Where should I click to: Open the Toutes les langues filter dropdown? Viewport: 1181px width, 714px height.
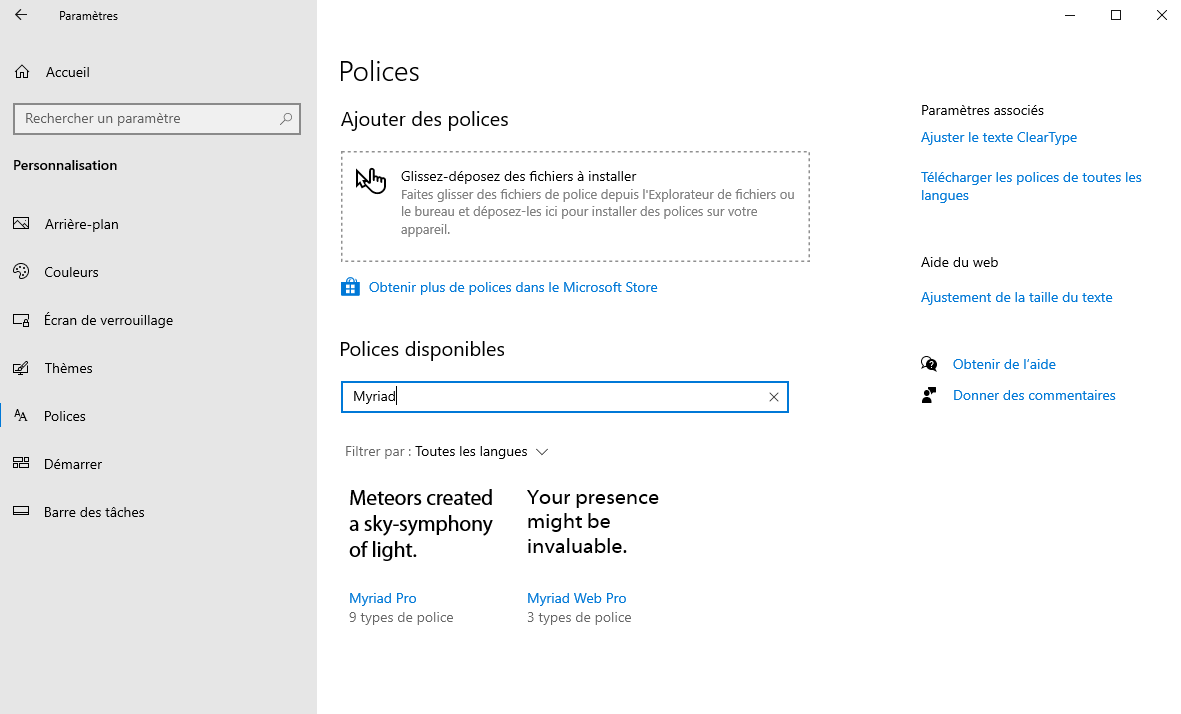[481, 452]
